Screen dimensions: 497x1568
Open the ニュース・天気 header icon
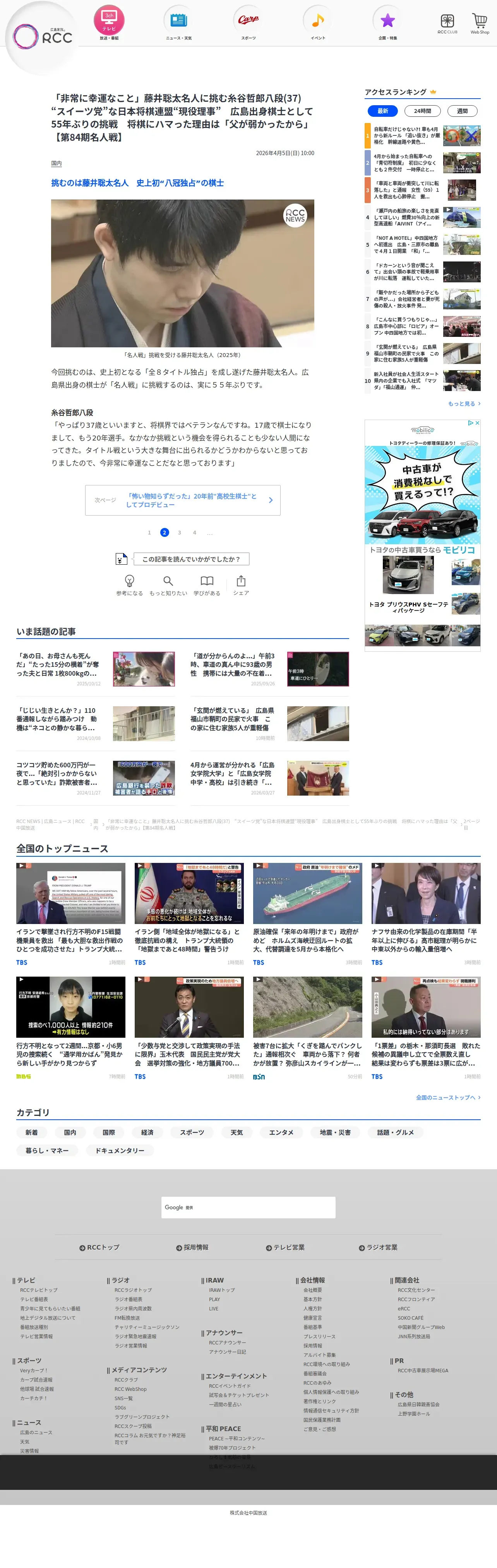tap(178, 23)
